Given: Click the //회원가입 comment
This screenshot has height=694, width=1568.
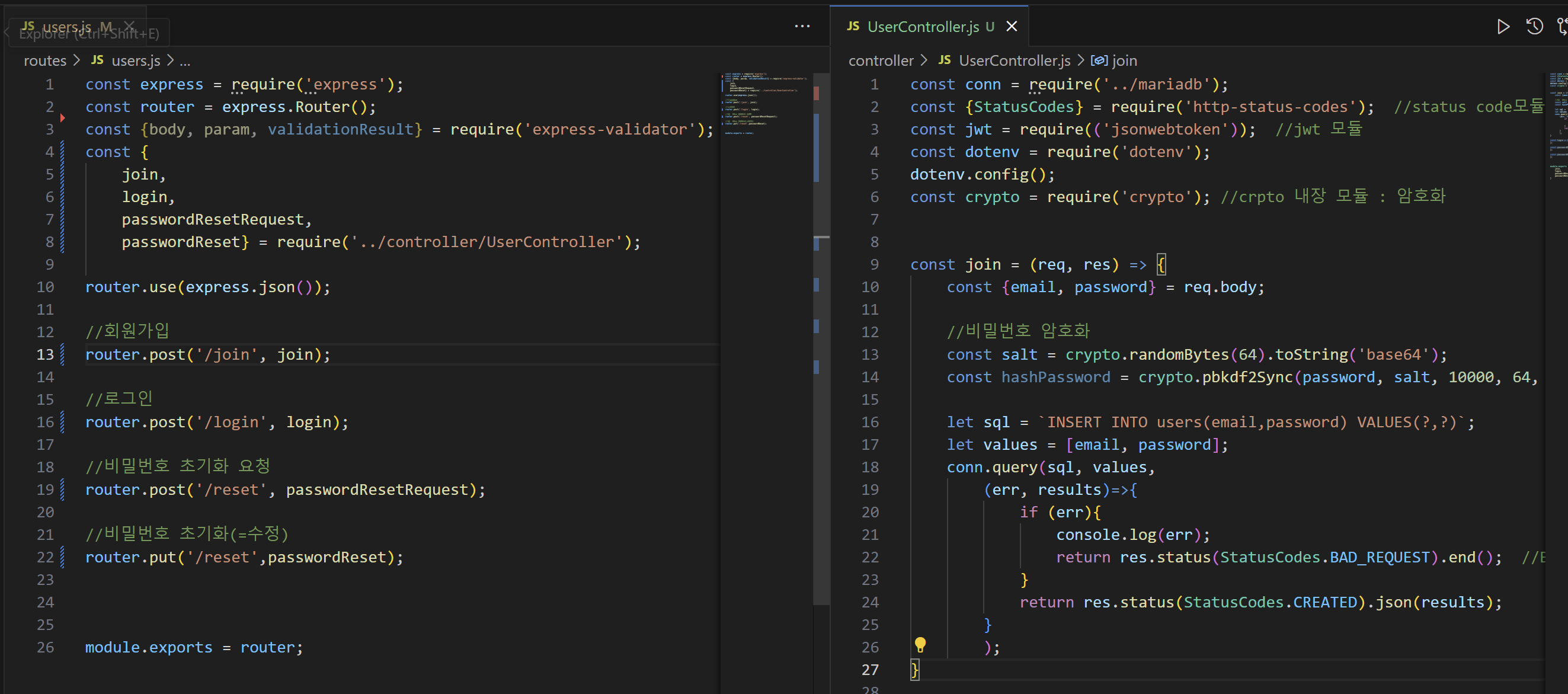Looking at the screenshot, I should [x=127, y=332].
